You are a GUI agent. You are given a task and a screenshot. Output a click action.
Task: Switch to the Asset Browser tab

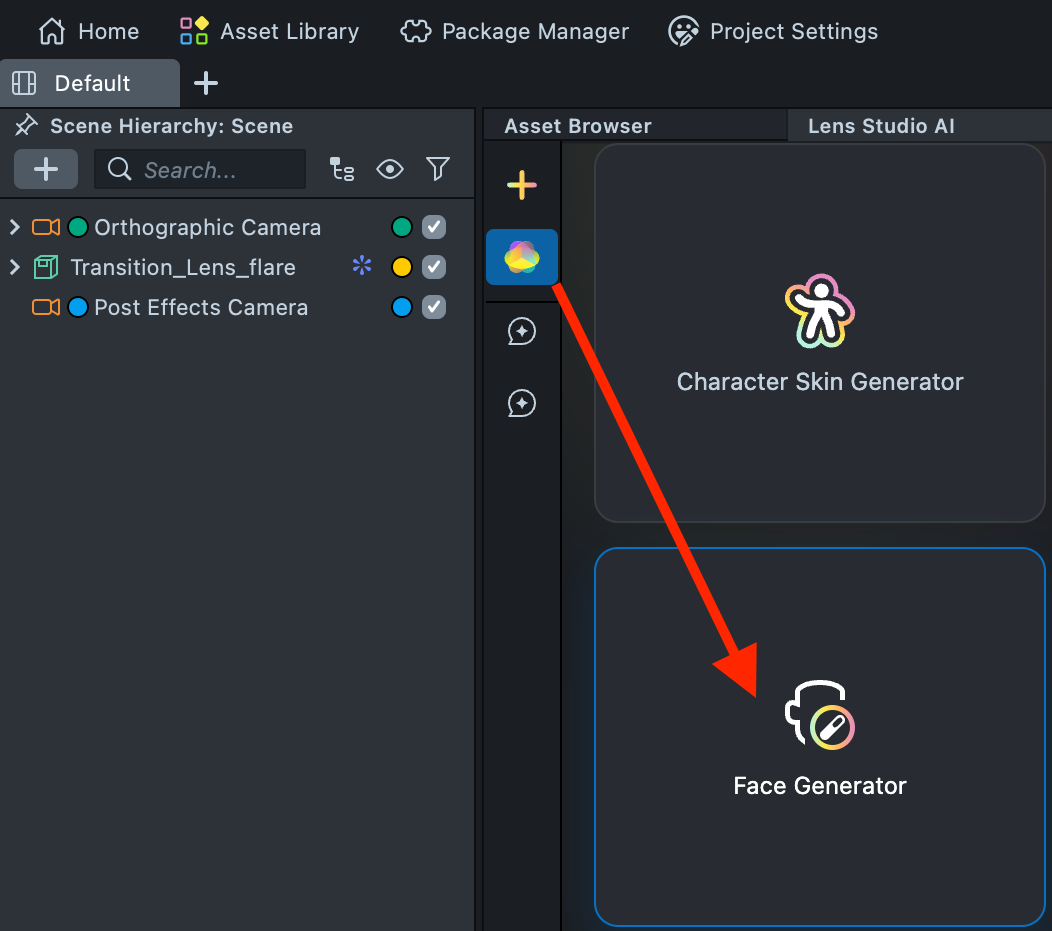click(578, 126)
